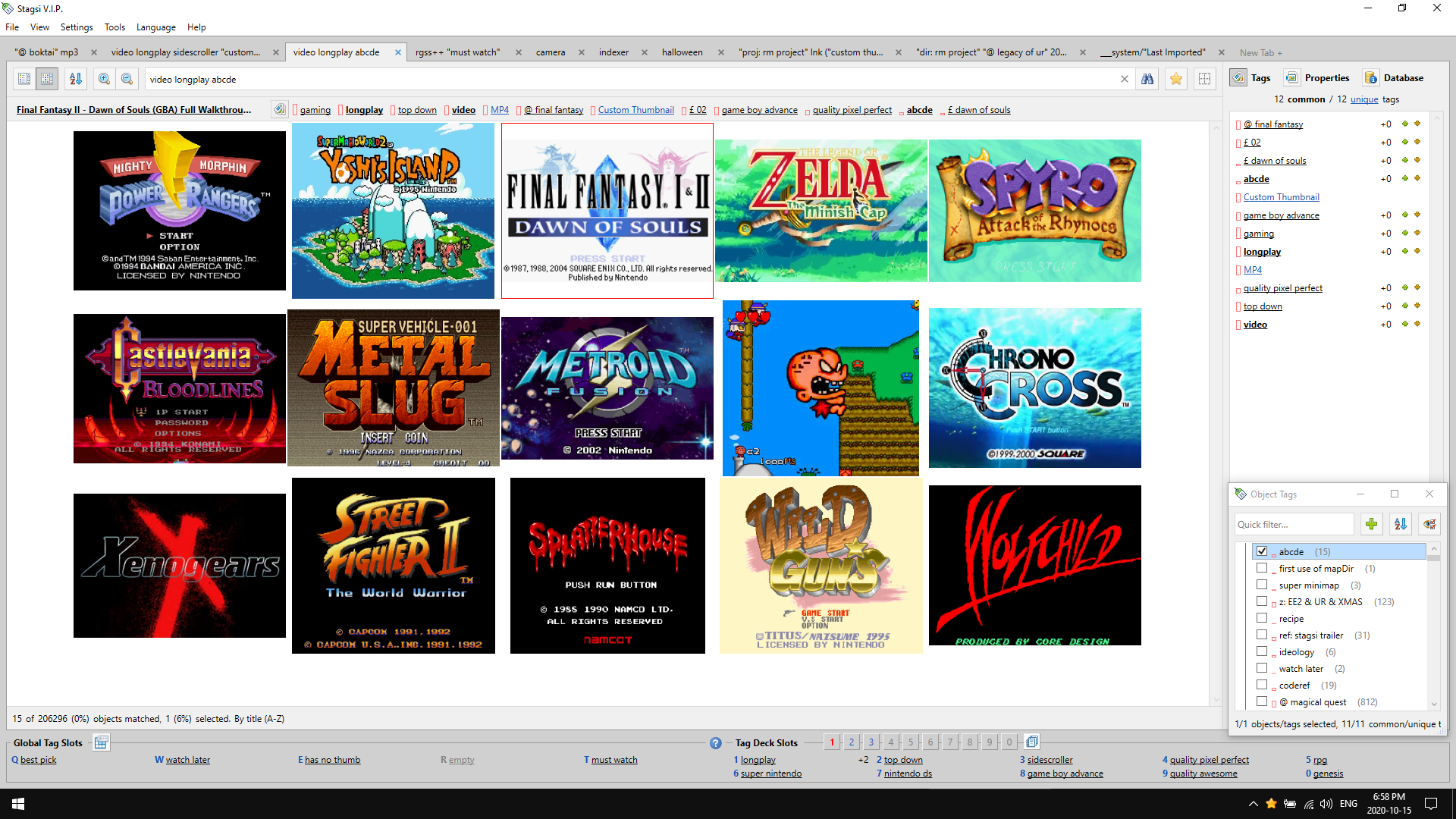Screen dimensions: 1456x819
Task: Open Database panel icon
Action: (x=1371, y=77)
